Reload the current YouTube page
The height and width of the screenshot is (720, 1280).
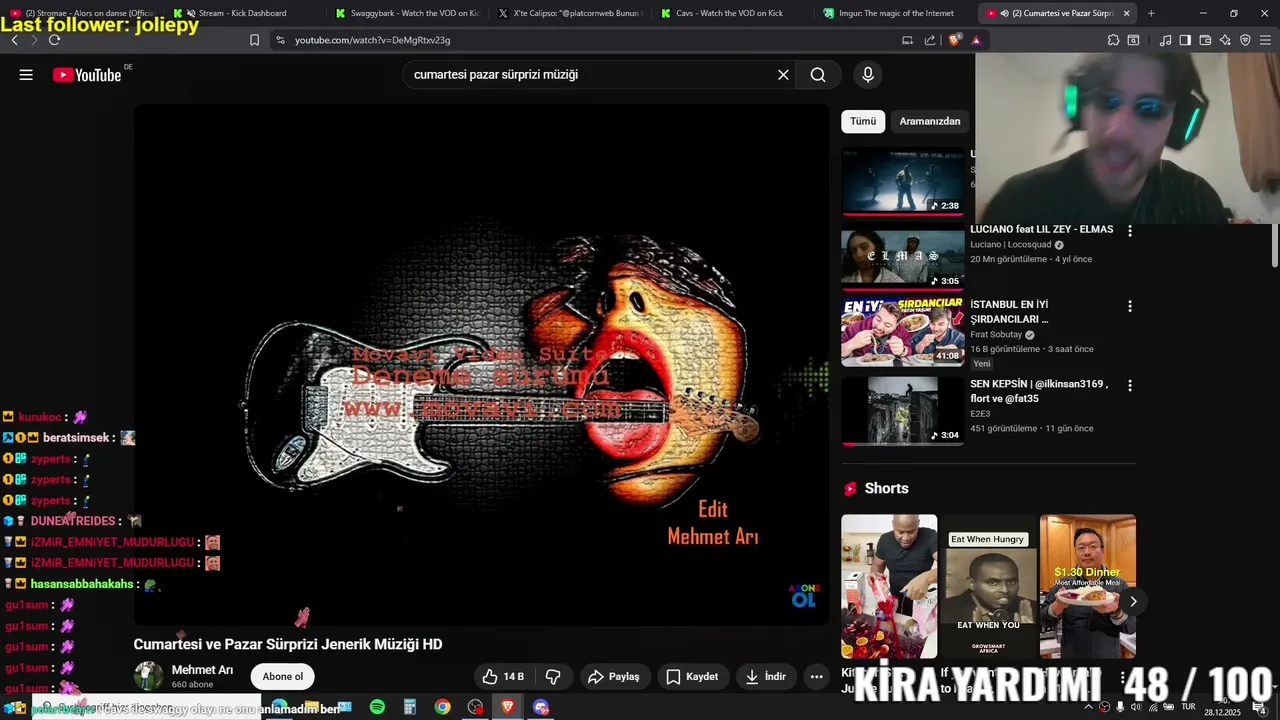54,40
